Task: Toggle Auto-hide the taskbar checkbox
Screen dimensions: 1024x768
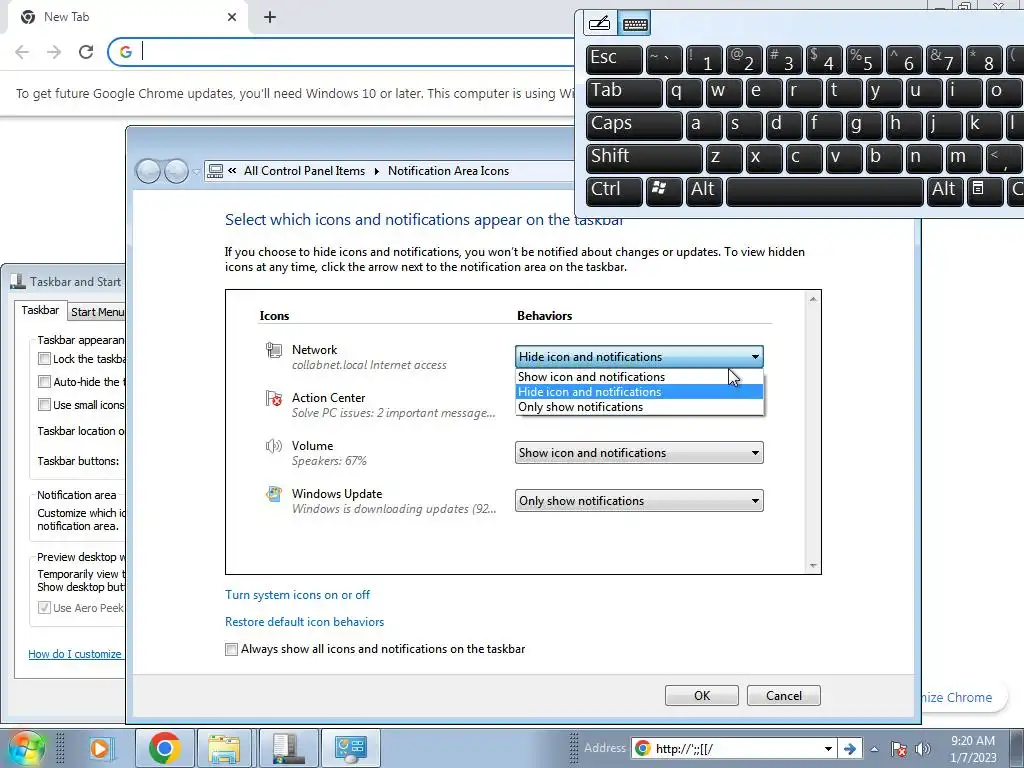Action: click(44, 381)
